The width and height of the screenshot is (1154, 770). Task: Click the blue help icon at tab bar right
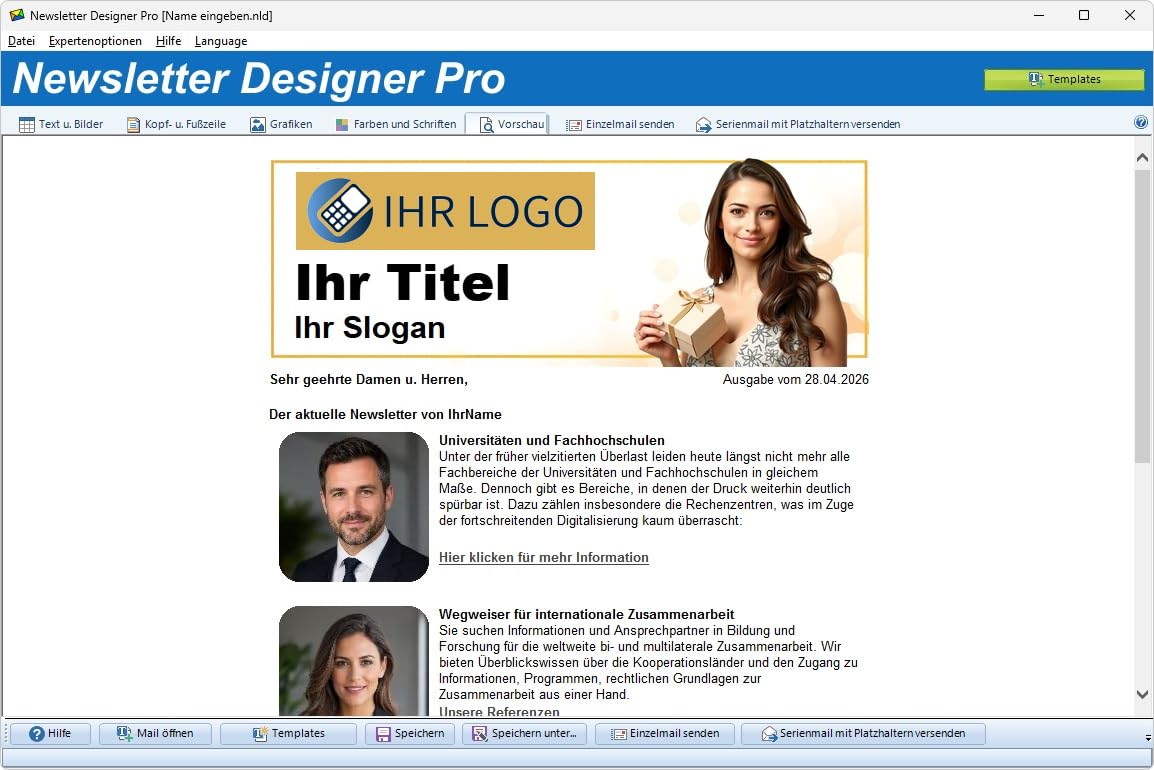pos(1141,123)
